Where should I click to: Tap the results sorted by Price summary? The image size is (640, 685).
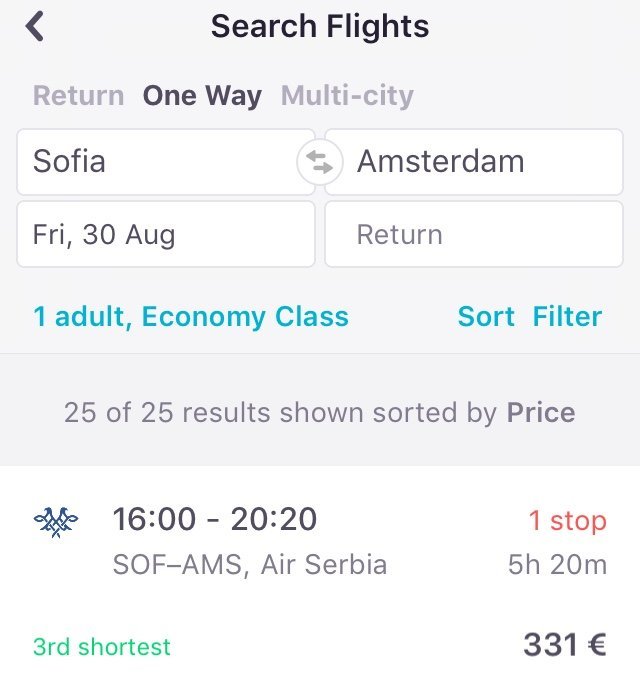[320, 412]
